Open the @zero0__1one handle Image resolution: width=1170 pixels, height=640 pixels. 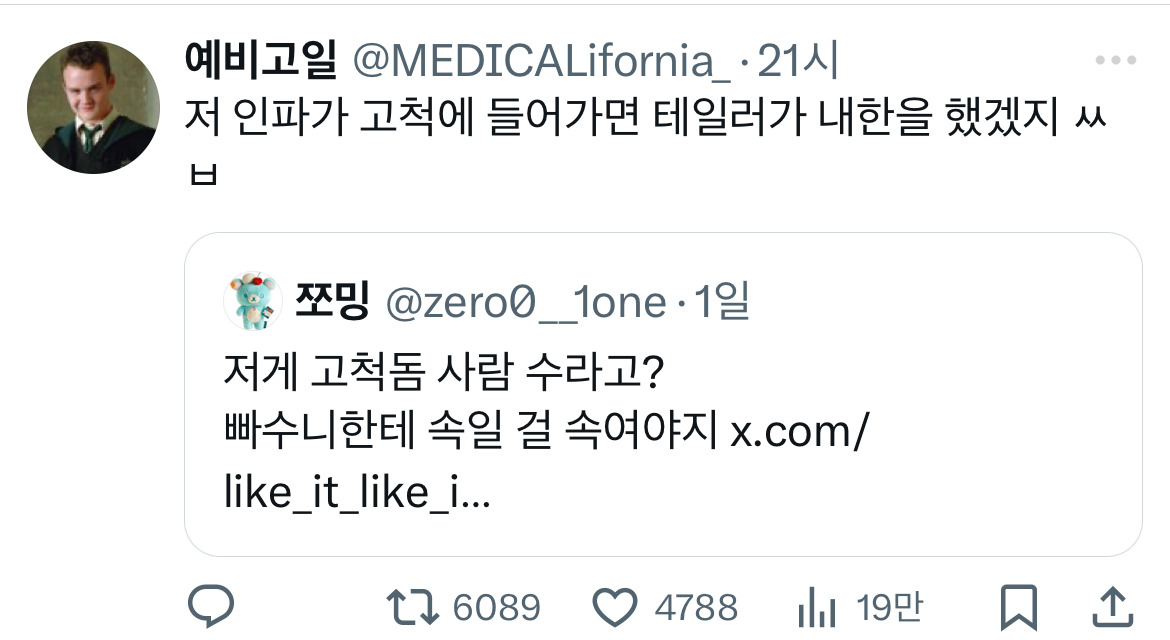coord(526,301)
